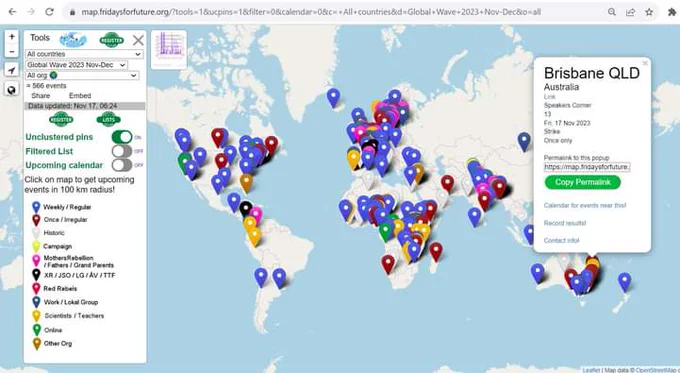Click the blue pin on Iceland
The height and width of the screenshot is (373, 680).
click(x=333, y=98)
